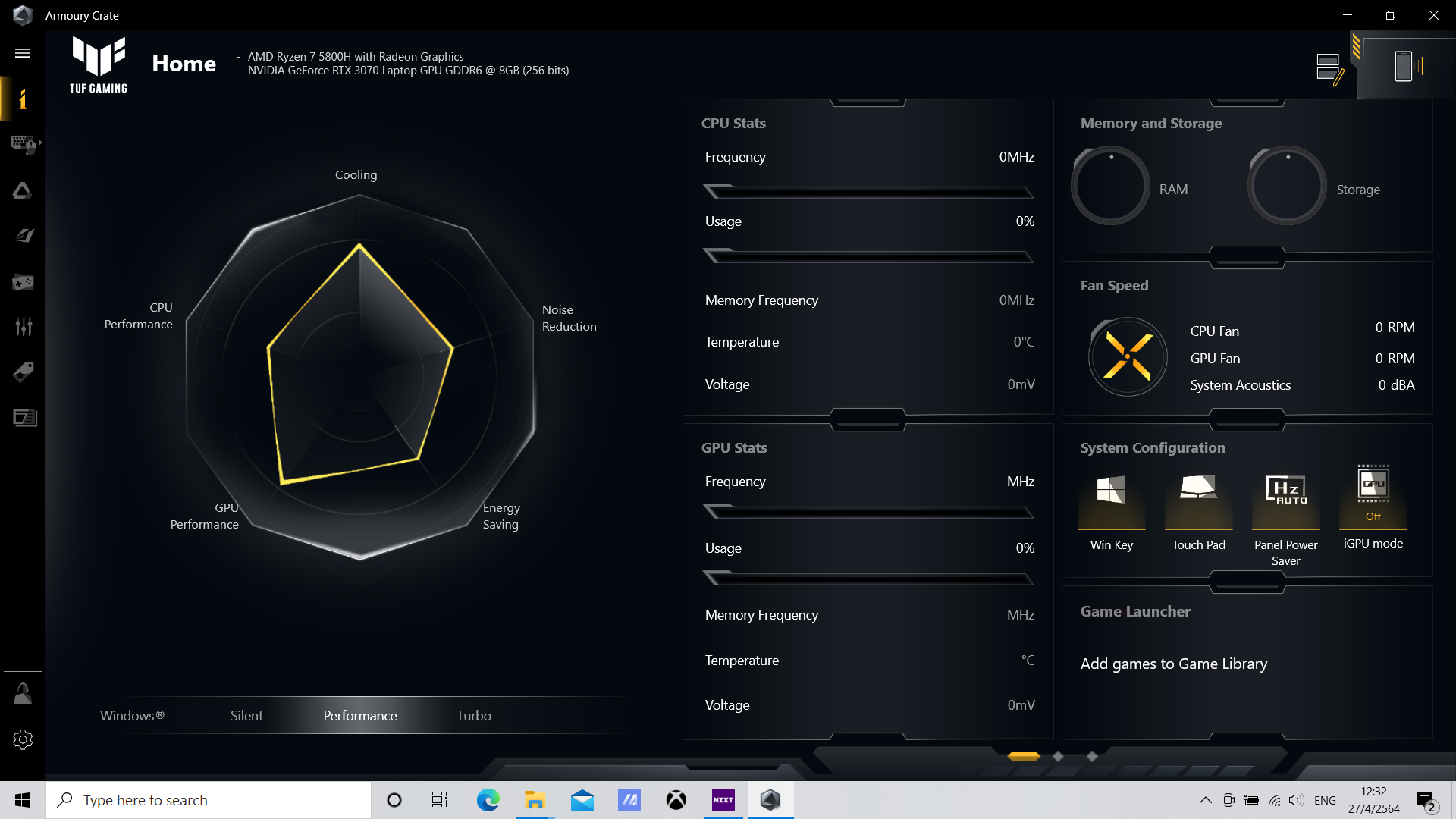
Task: Click the Game Launcher heading
Action: point(1135,611)
